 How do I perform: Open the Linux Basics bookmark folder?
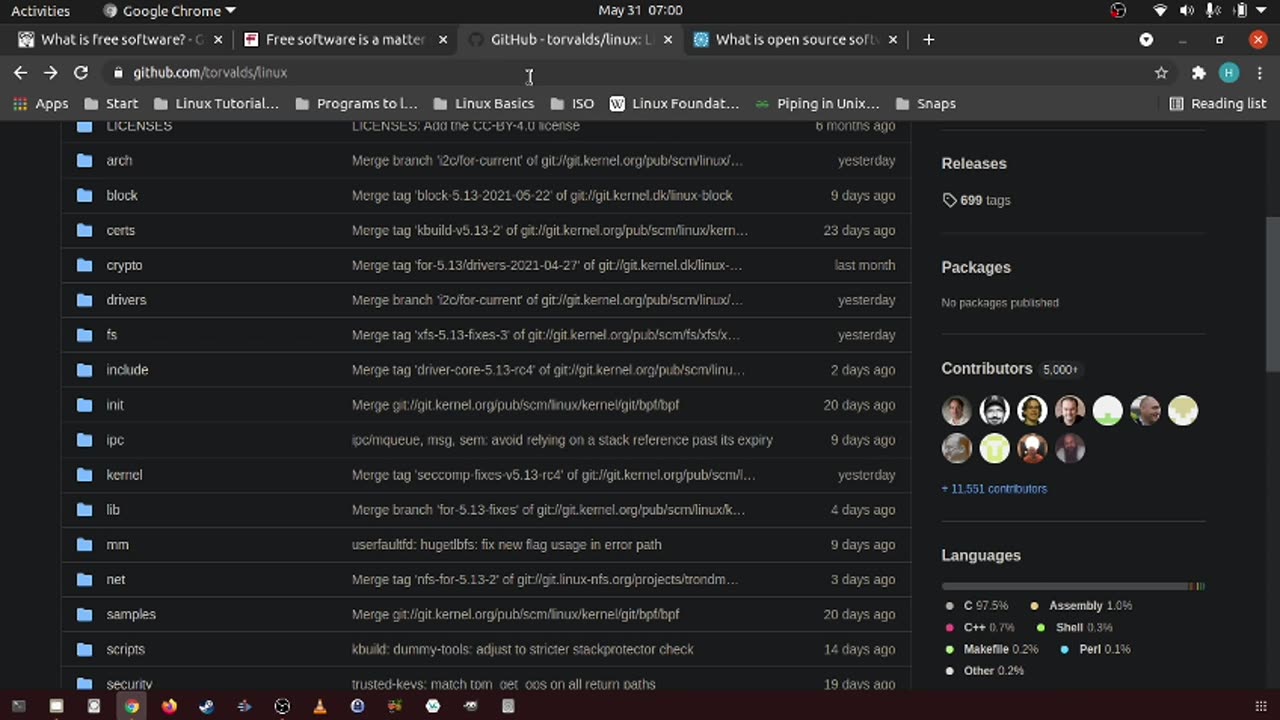[x=484, y=103]
